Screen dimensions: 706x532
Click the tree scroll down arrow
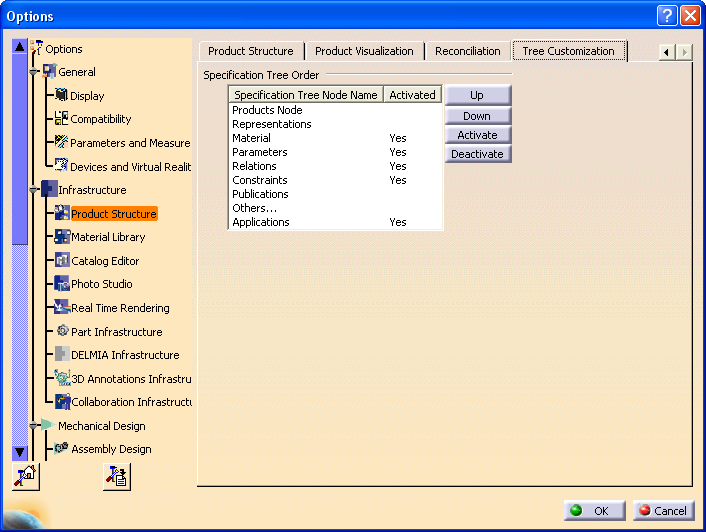pyautogui.click(x=20, y=452)
